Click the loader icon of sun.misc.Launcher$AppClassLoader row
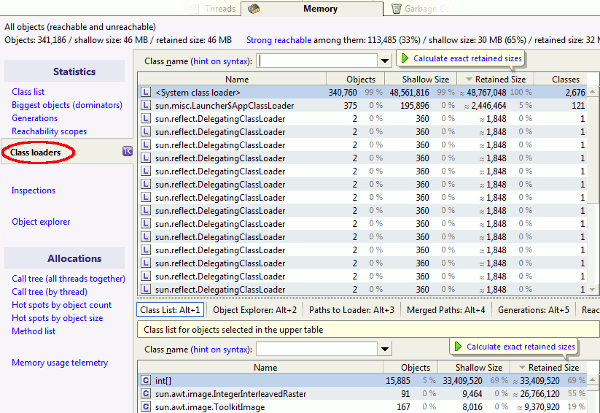This screenshot has width=600, height=413. (x=146, y=105)
